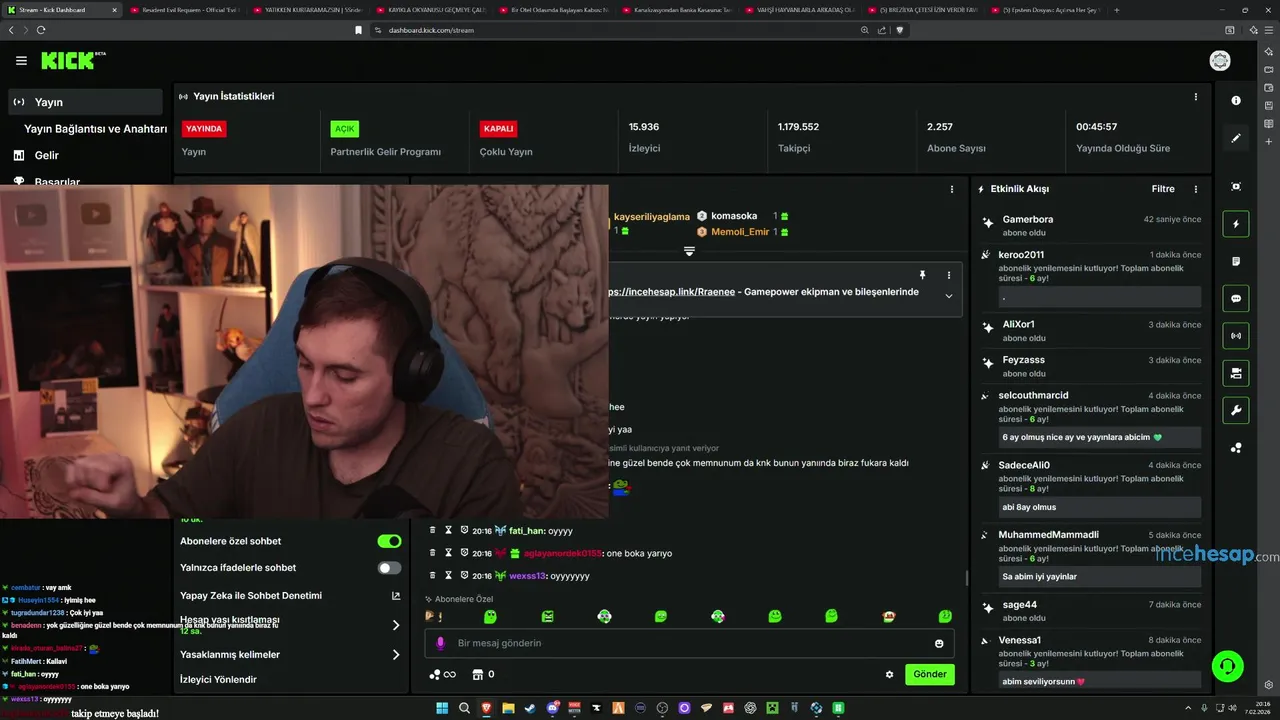Open the Minecraft icon in taskbar
This screenshot has height=720, width=1280.
coord(772,708)
